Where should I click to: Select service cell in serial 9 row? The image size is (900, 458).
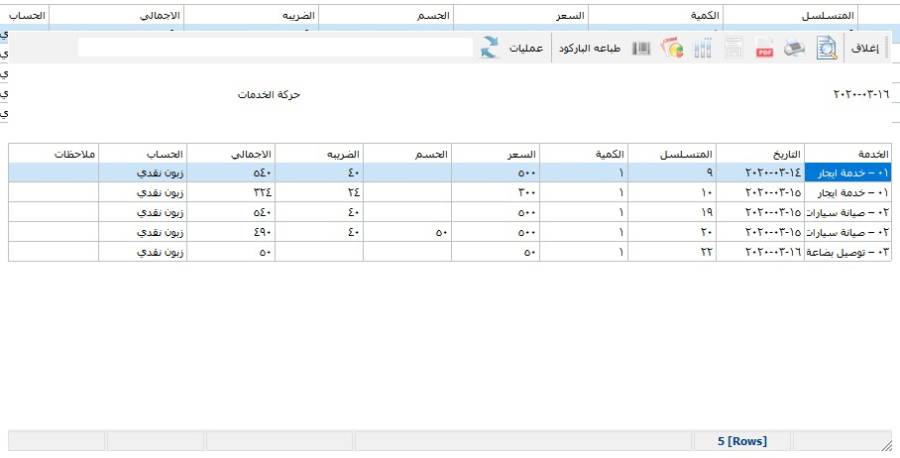(847, 173)
